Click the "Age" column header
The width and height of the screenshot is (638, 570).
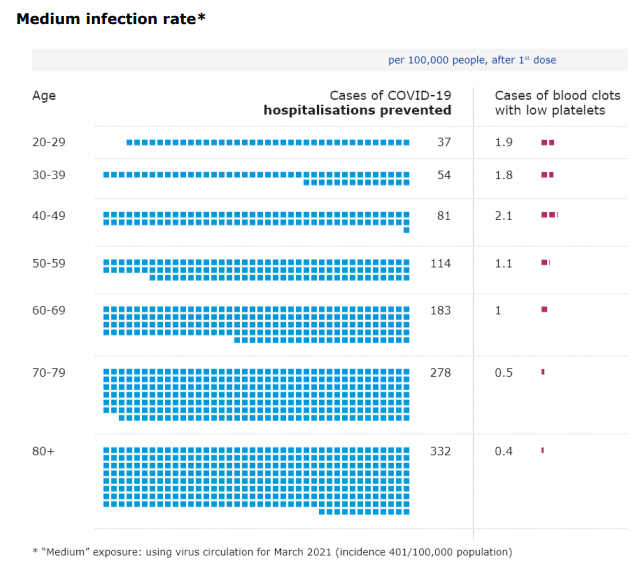[x=44, y=96]
